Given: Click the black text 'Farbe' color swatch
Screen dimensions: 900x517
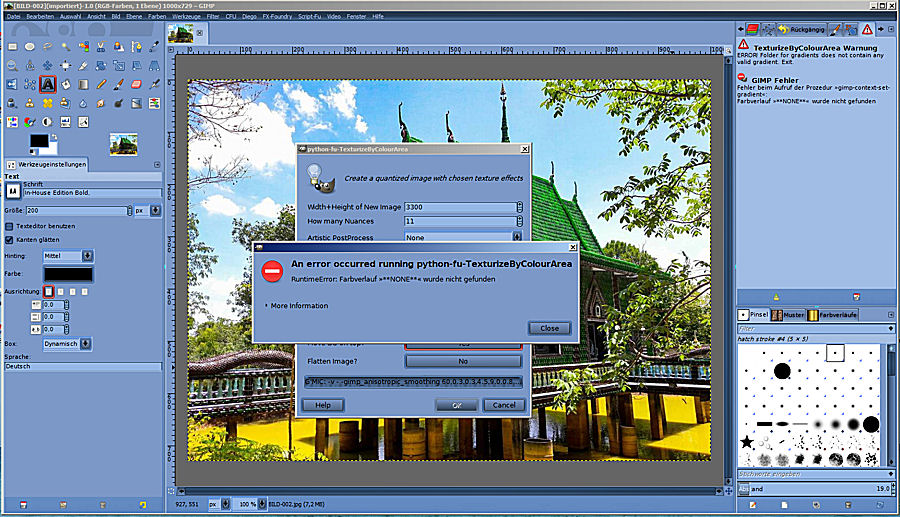Looking at the screenshot, I should click(x=68, y=274).
